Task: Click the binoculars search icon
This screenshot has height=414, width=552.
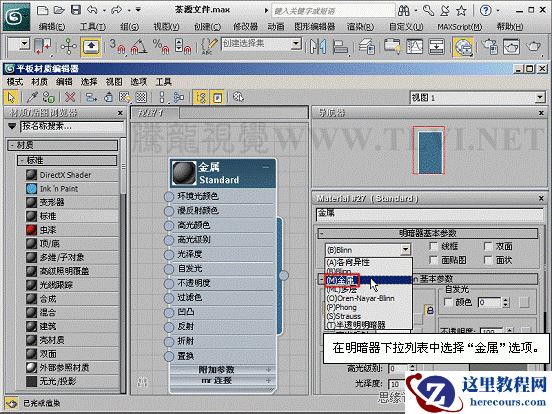Action: (403, 11)
